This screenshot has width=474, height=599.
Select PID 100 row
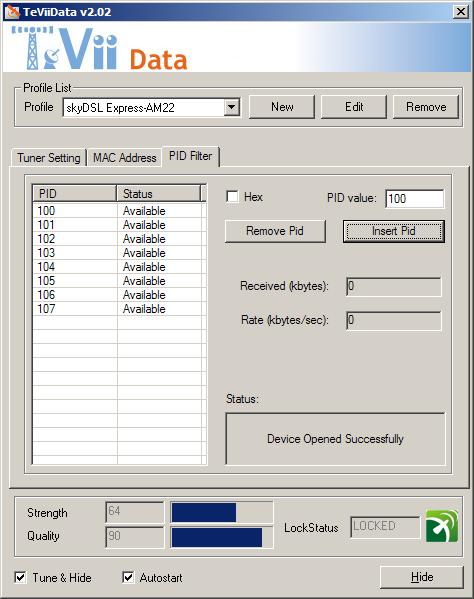coord(119,210)
